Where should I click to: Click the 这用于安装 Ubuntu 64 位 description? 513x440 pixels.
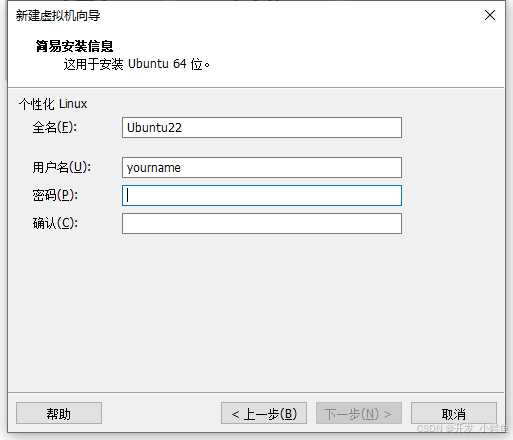click(137, 64)
